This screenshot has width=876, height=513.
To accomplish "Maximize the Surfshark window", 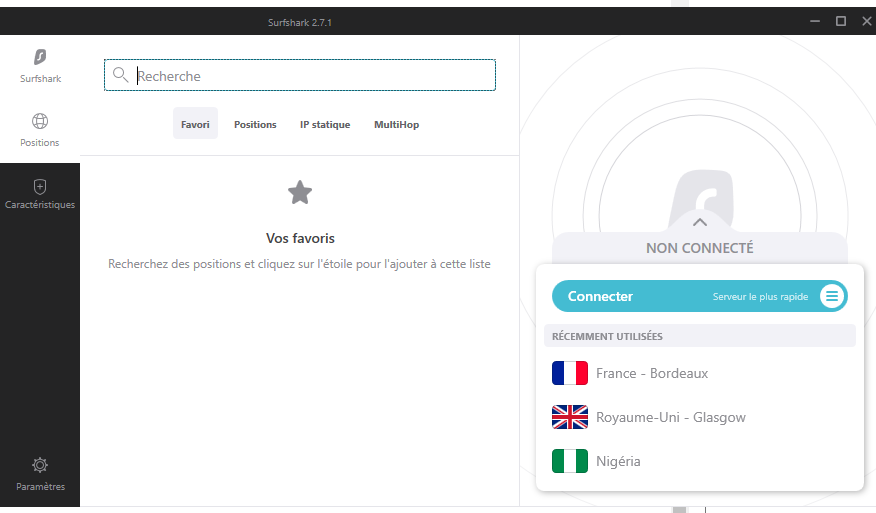I will point(841,21).
